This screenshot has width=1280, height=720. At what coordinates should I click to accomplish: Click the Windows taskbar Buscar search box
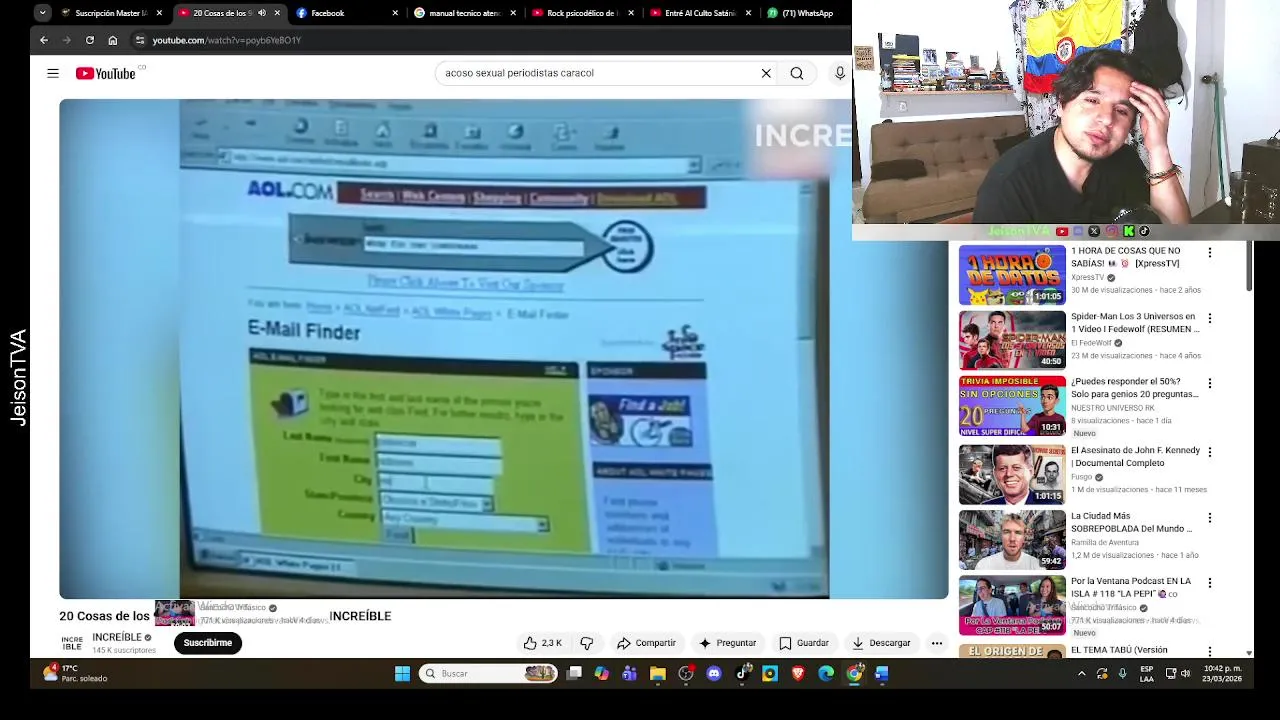[x=489, y=674]
